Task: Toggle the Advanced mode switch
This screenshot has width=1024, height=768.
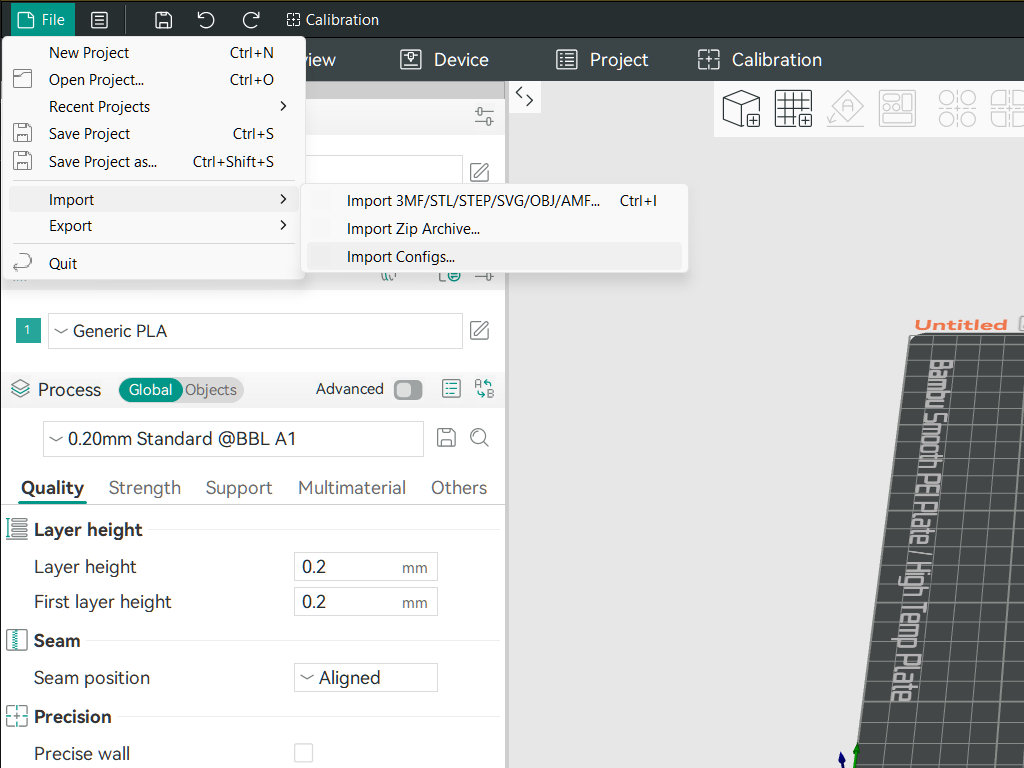Action: pos(408,390)
